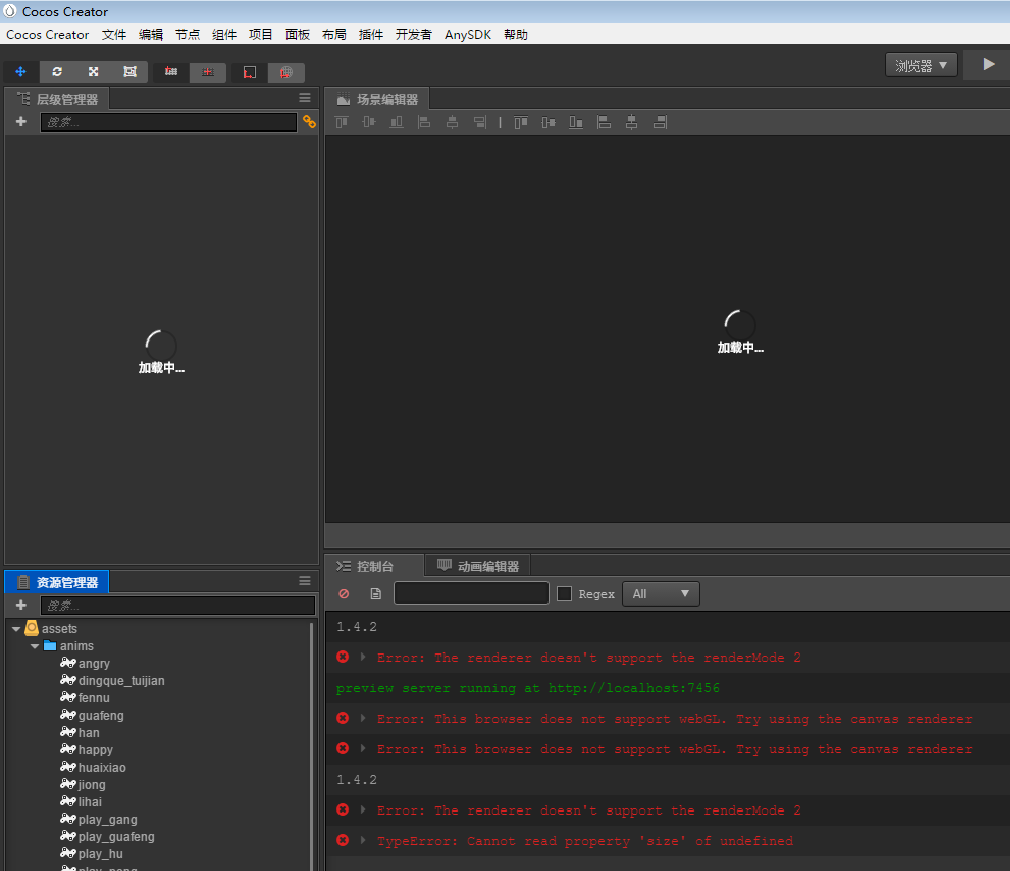Screen dimensions: 1010x871
Task: Switch to center gizmo position mode
Action: pos(207,72)
